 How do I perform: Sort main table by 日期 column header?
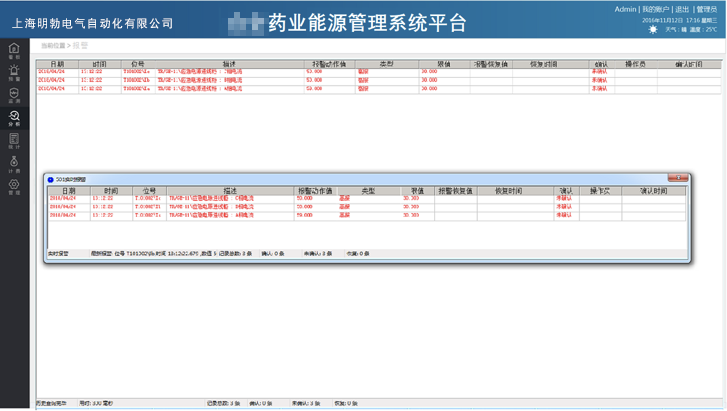point(57,64)
